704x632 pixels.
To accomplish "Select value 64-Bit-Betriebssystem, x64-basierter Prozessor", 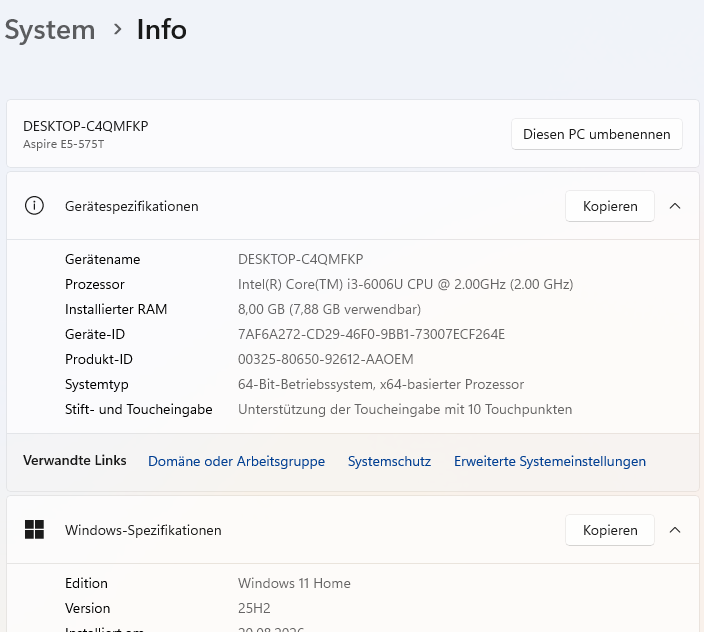I will pyautogui.click(x=381, y=385).
